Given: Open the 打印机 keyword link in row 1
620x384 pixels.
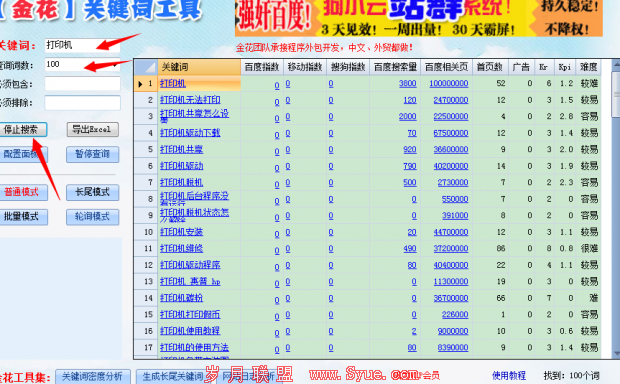Looking at the screenshot, I should (x=173, y=83).
